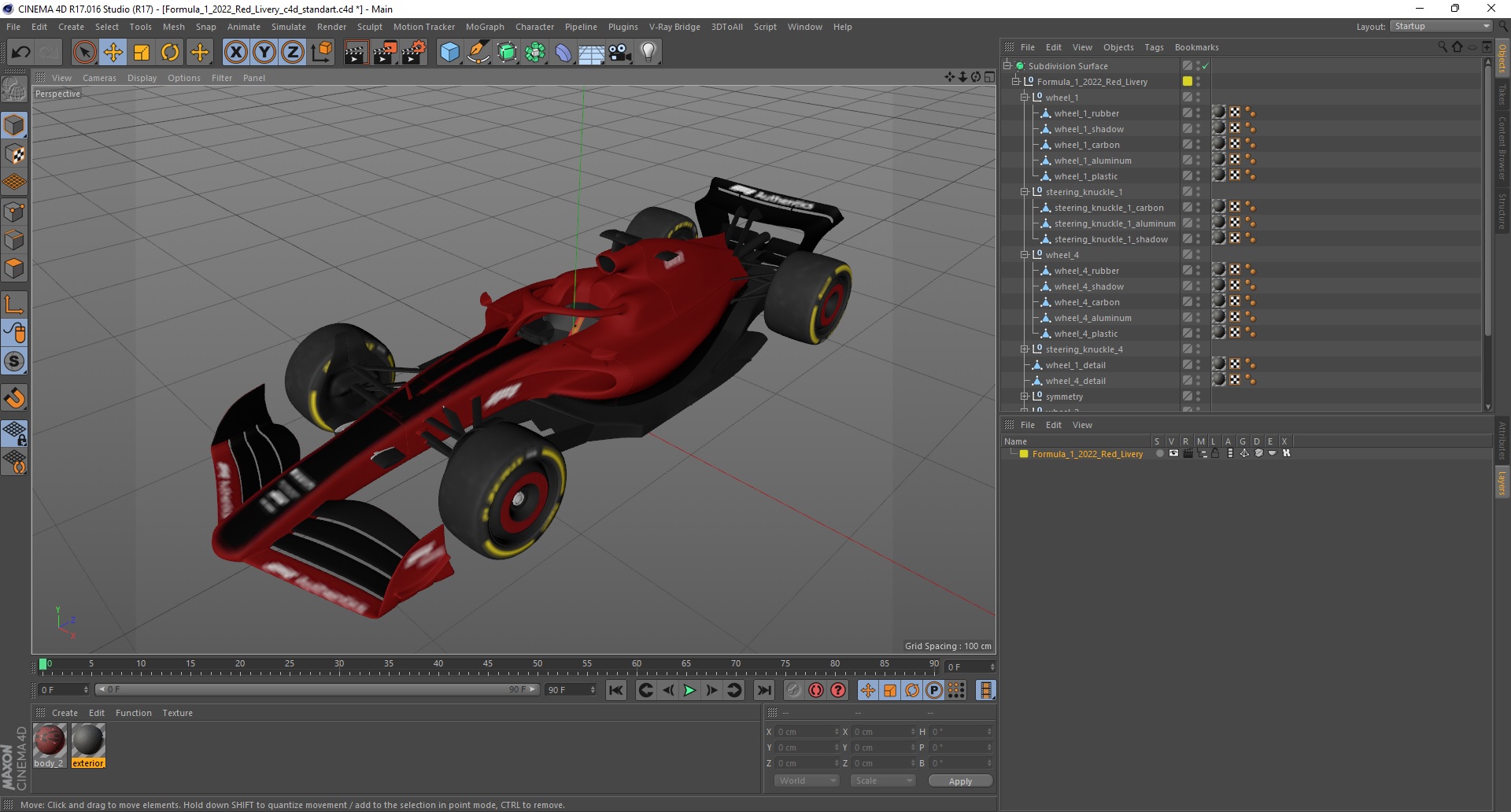The image size is (1511, 812).
Task: Select the body_2 material swatch
Action: point(50,745)
